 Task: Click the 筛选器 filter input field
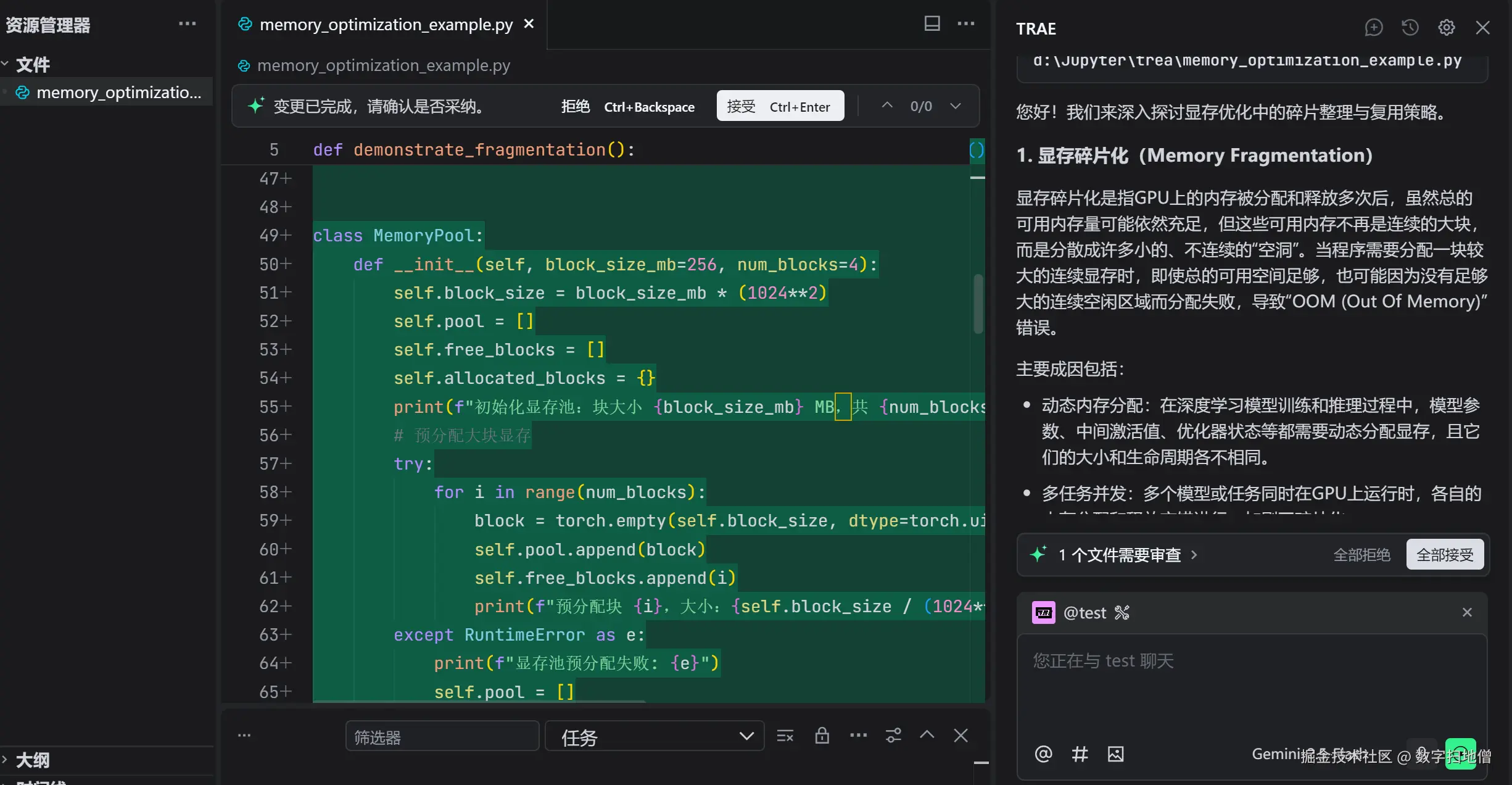click(442, 736)
